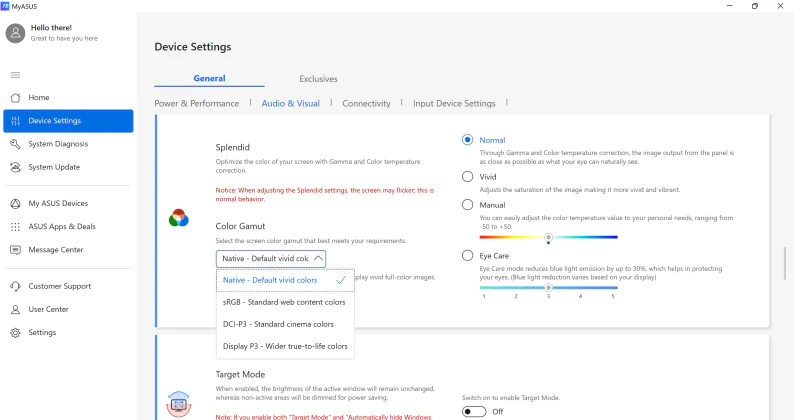Open Customer Support page
The image size is (794, 420).
pos(68,286)
